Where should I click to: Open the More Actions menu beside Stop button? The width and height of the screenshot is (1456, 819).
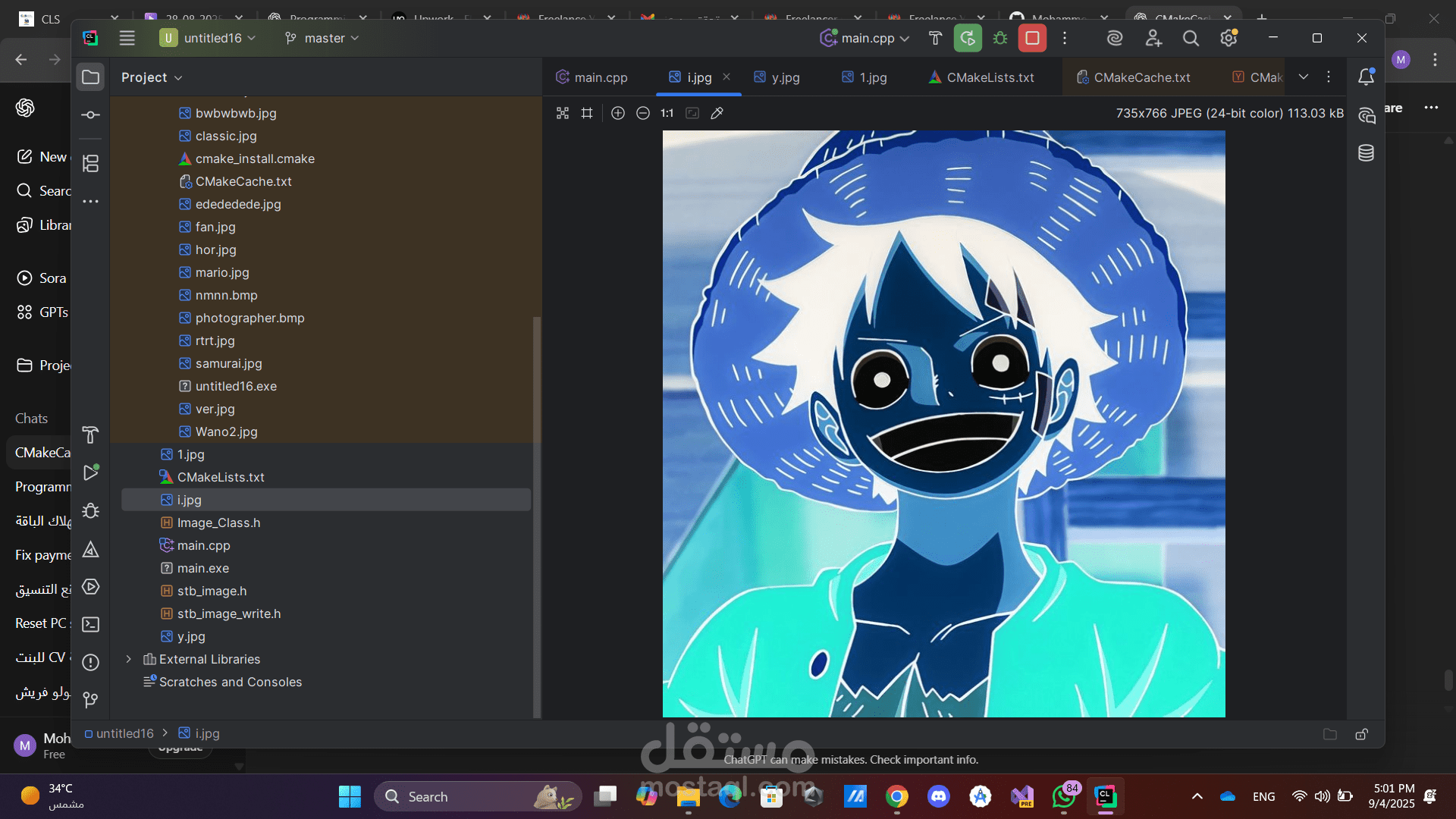click(1065, 38)
